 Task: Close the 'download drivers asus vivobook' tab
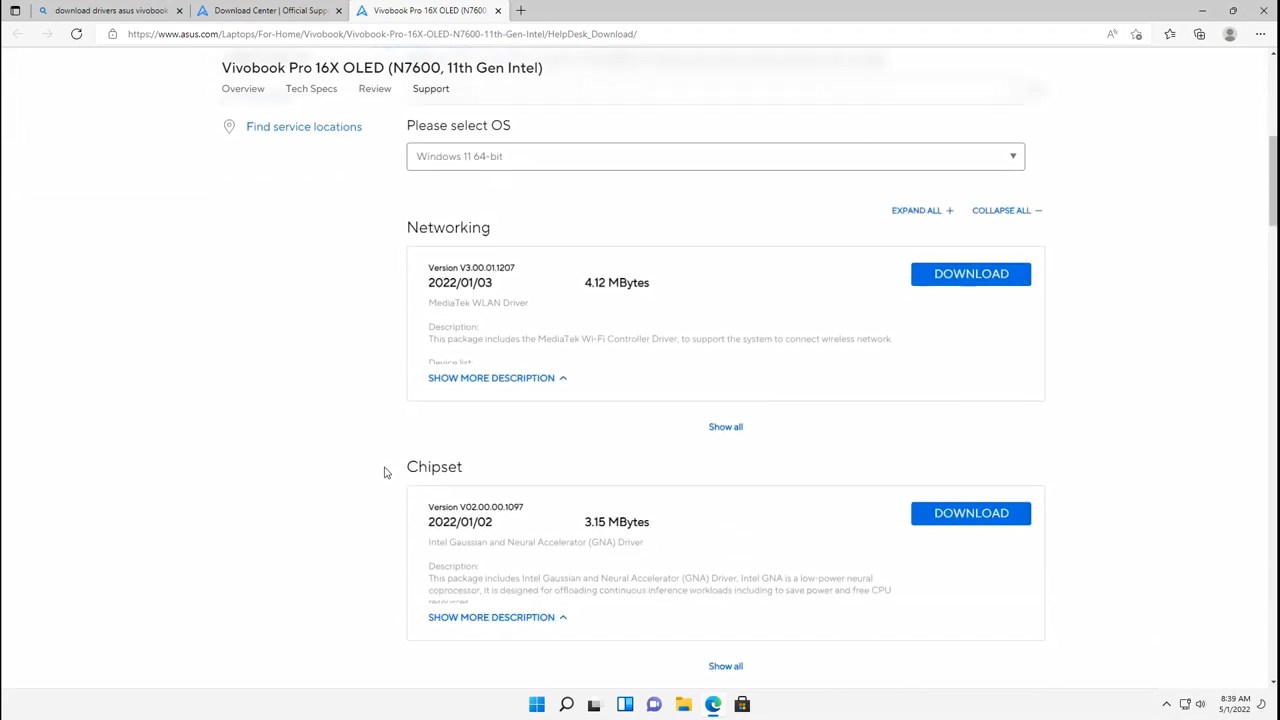[179, 11]
